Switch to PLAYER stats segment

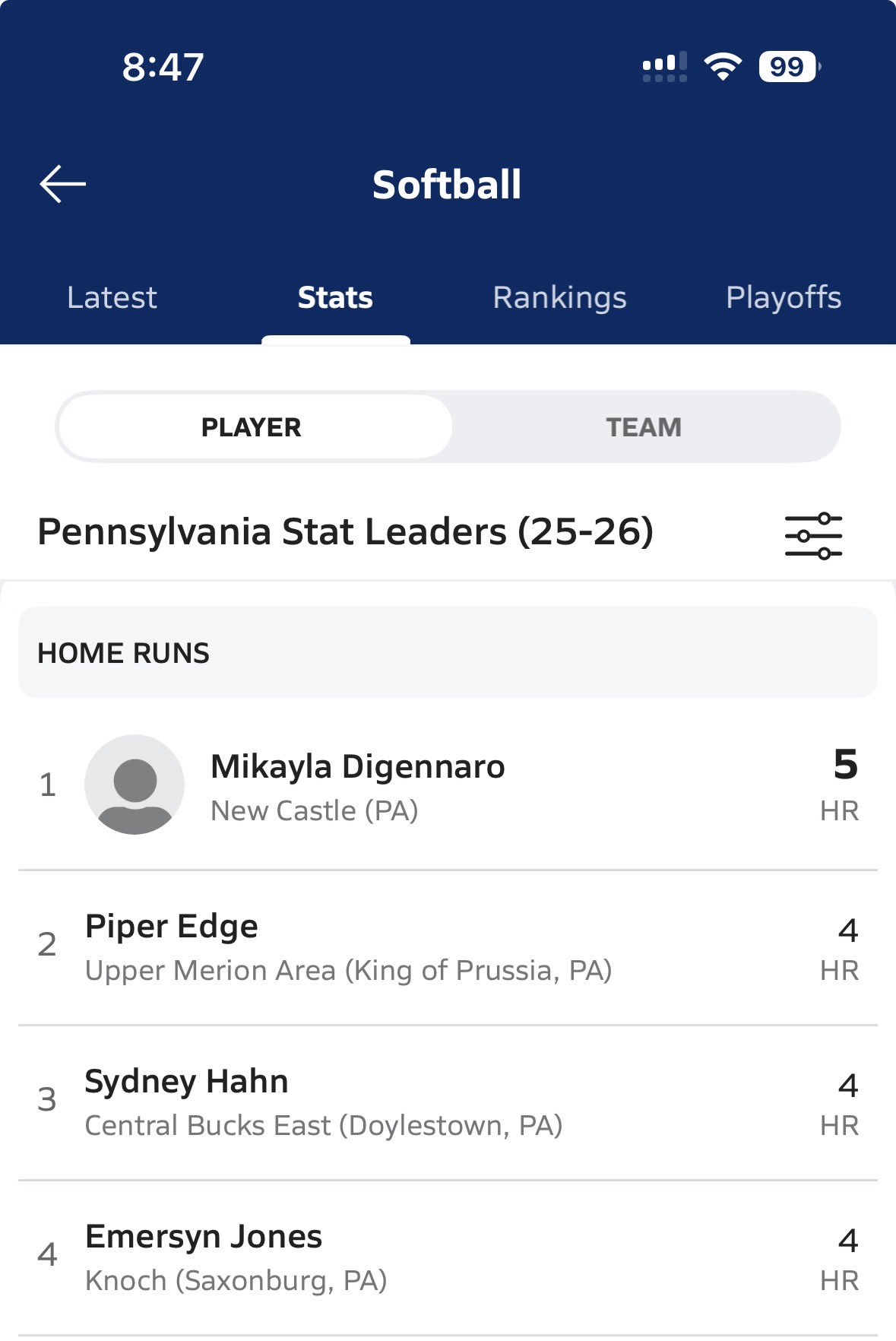click(x=252, y=427)
